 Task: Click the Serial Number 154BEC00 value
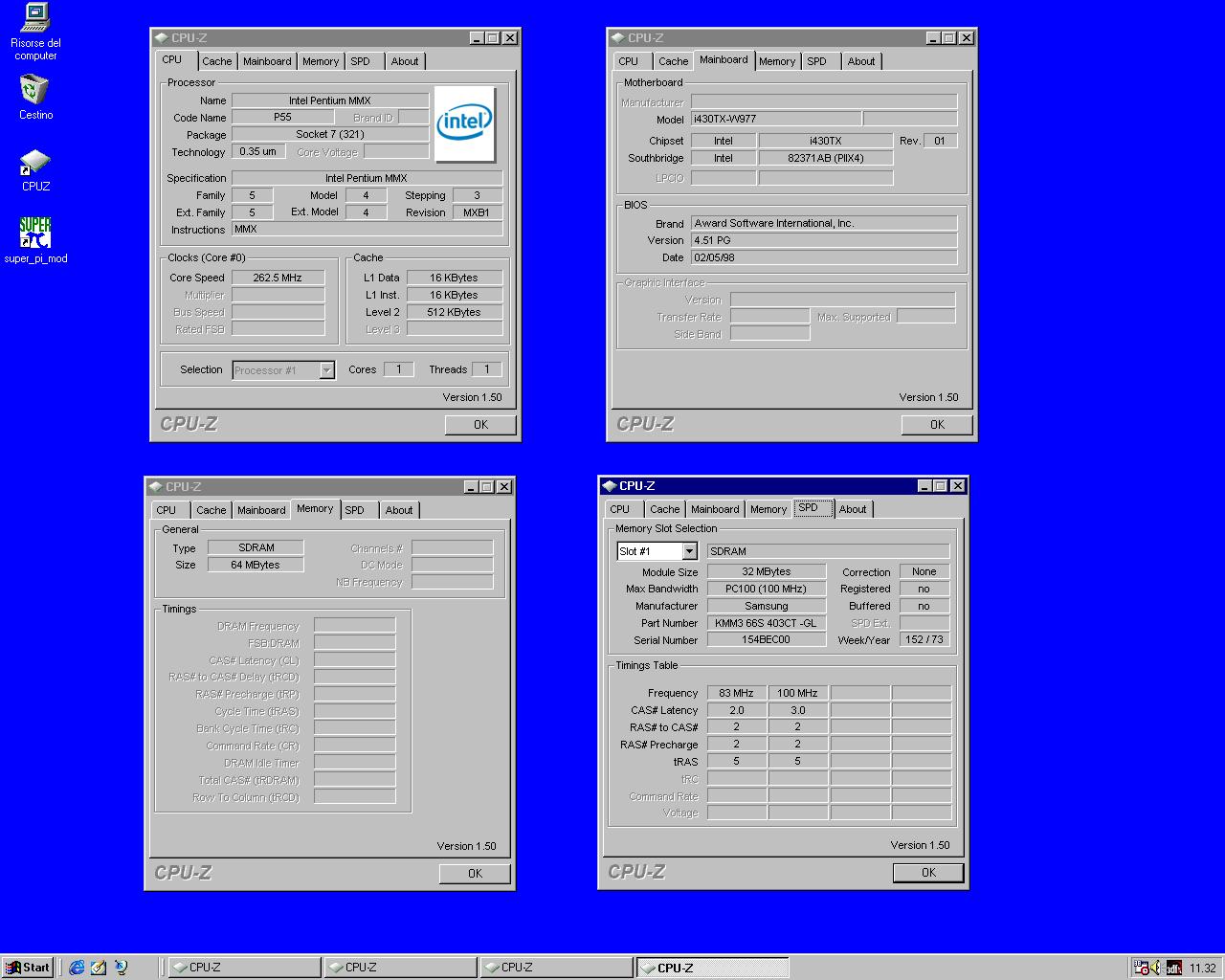tap(767, 640)
